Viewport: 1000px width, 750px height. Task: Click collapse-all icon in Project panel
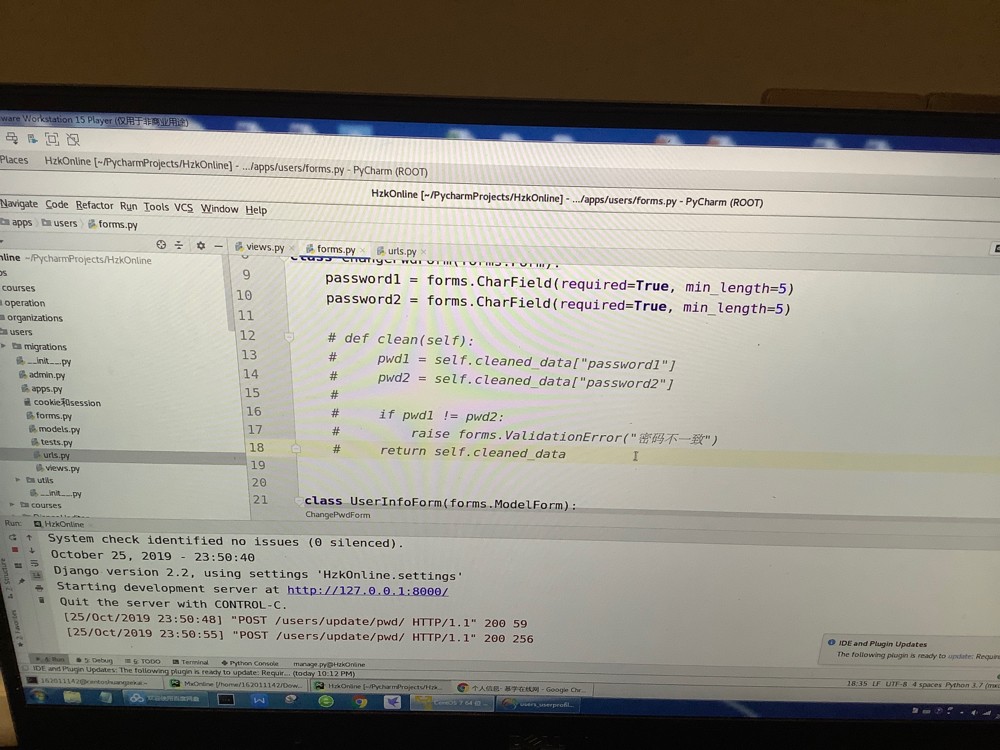click(x=179, y=245)
